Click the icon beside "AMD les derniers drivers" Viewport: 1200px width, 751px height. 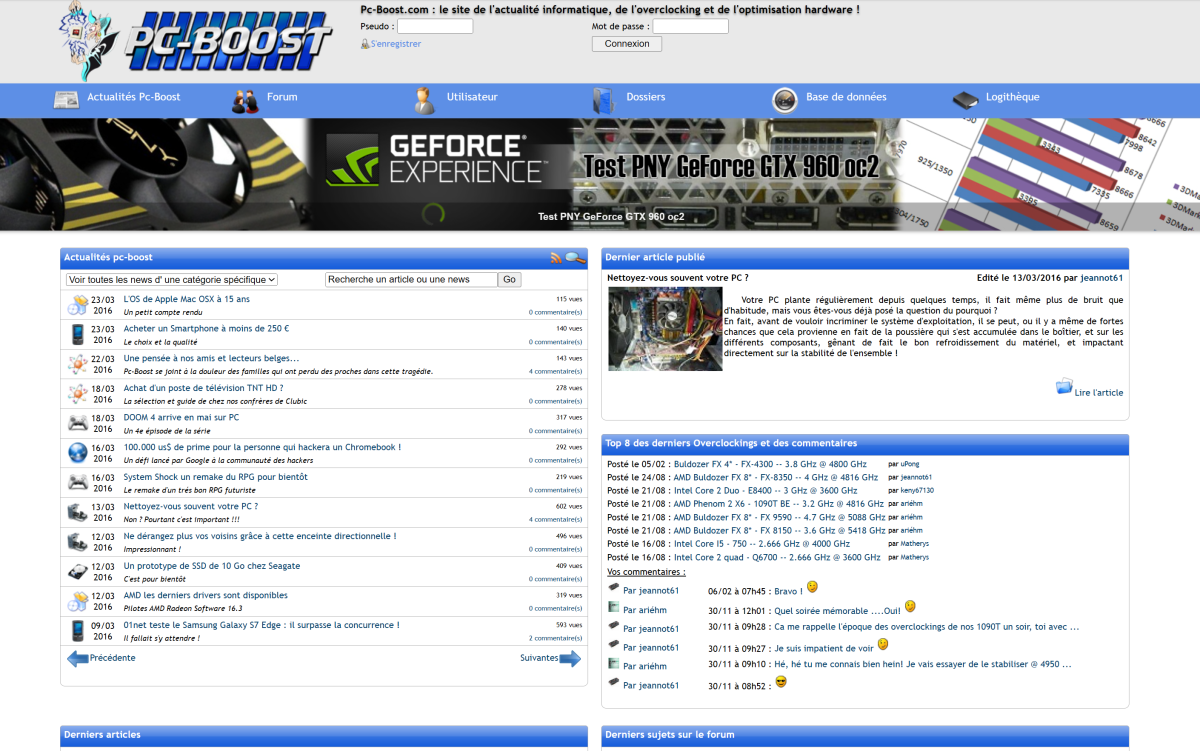(78, 601)
